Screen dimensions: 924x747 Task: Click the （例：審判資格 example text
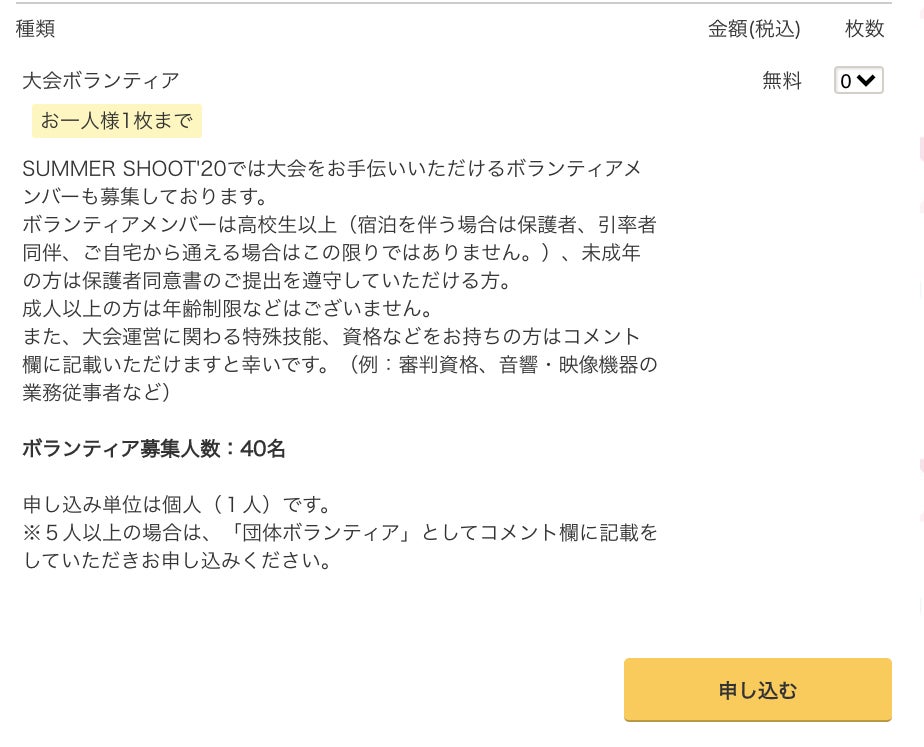click(432, 365)
